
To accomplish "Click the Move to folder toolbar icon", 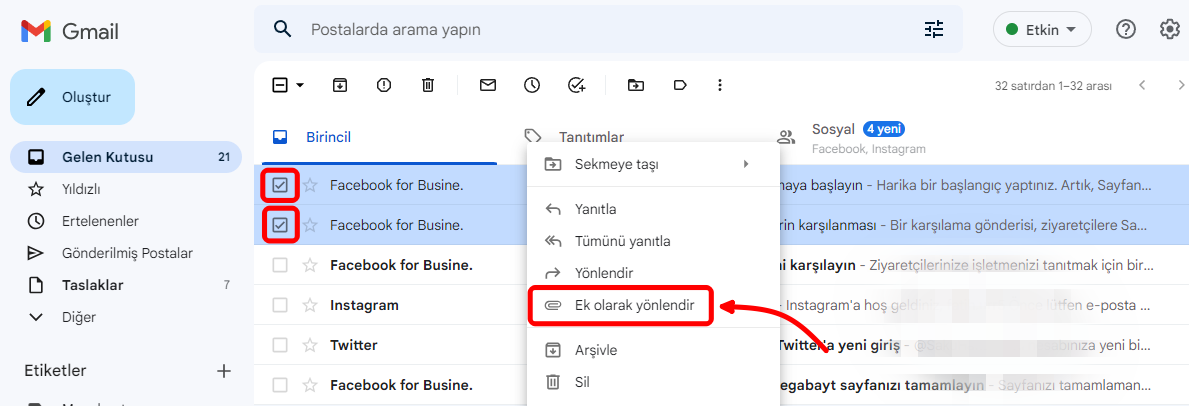I will (x=635, y=85).
